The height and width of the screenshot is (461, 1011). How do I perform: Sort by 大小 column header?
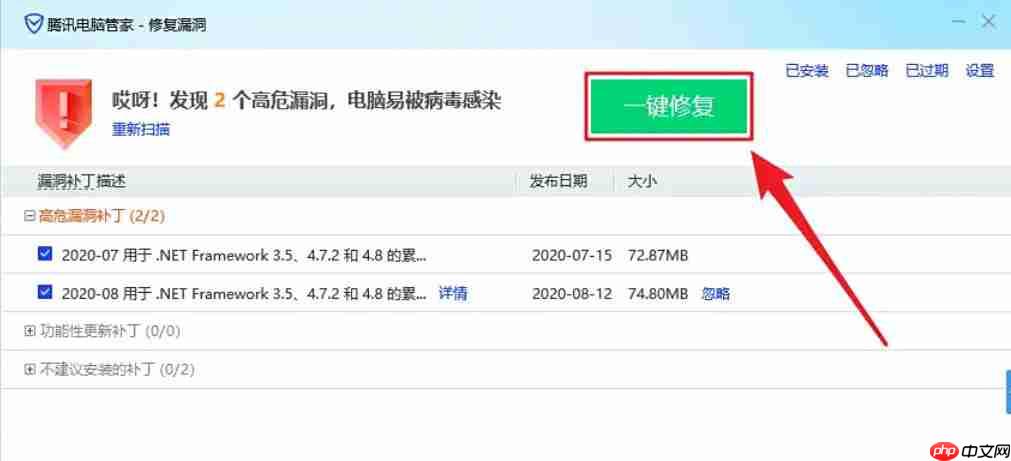642,181
